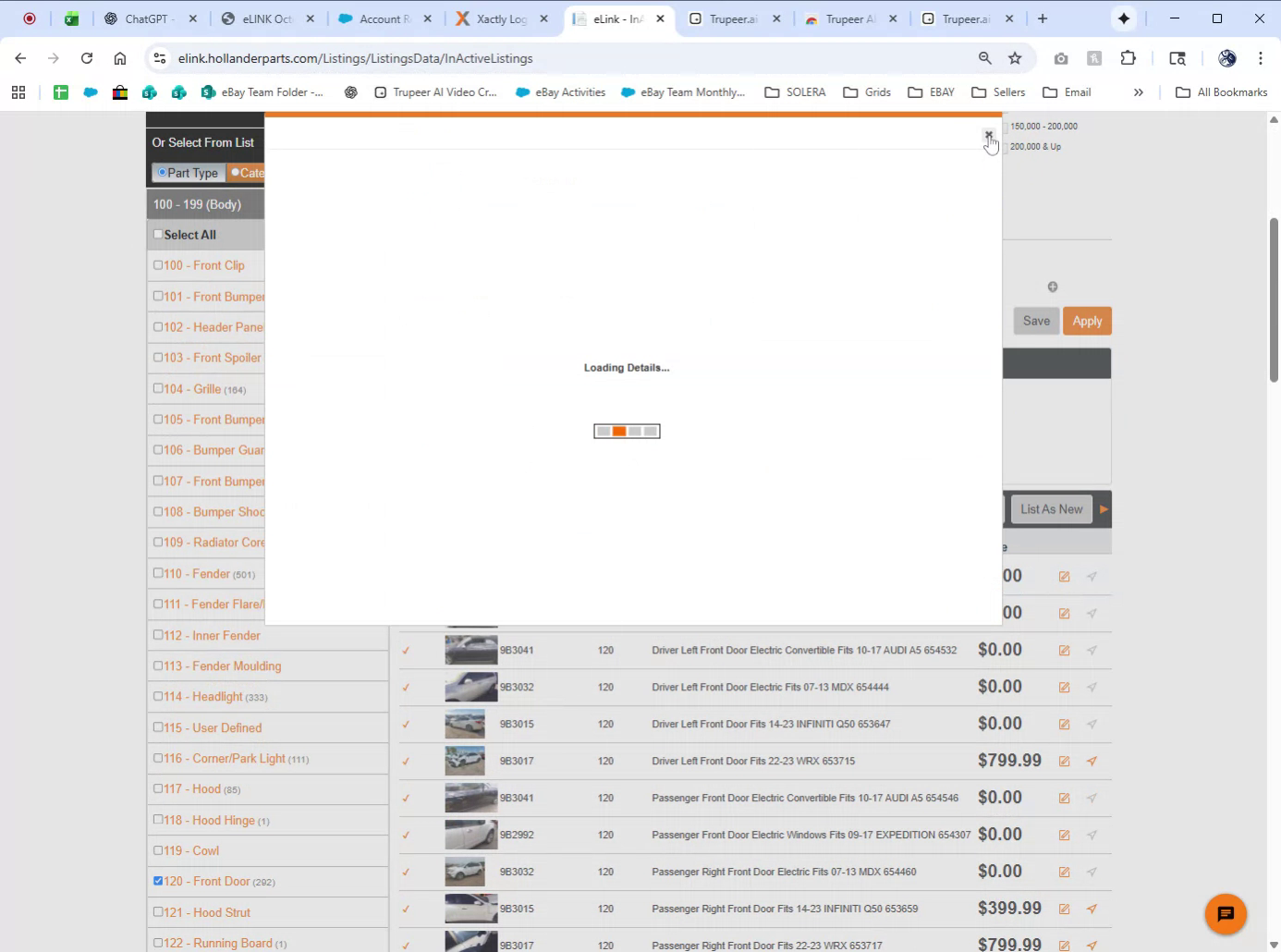Open the Email bookmark folder
The image size is (1281, 952).
point(1067,92)
